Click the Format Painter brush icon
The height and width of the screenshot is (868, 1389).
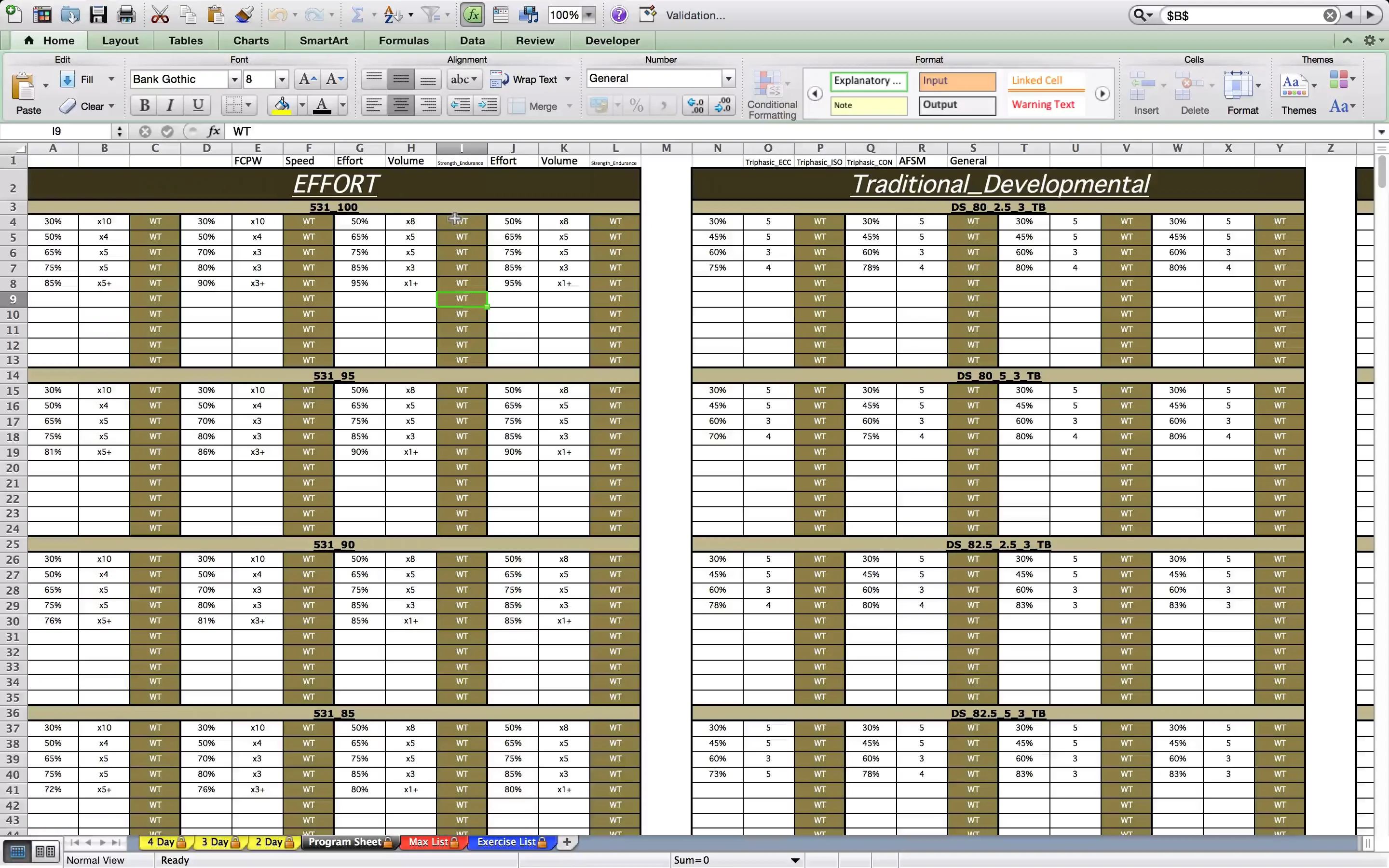[245, 15]
